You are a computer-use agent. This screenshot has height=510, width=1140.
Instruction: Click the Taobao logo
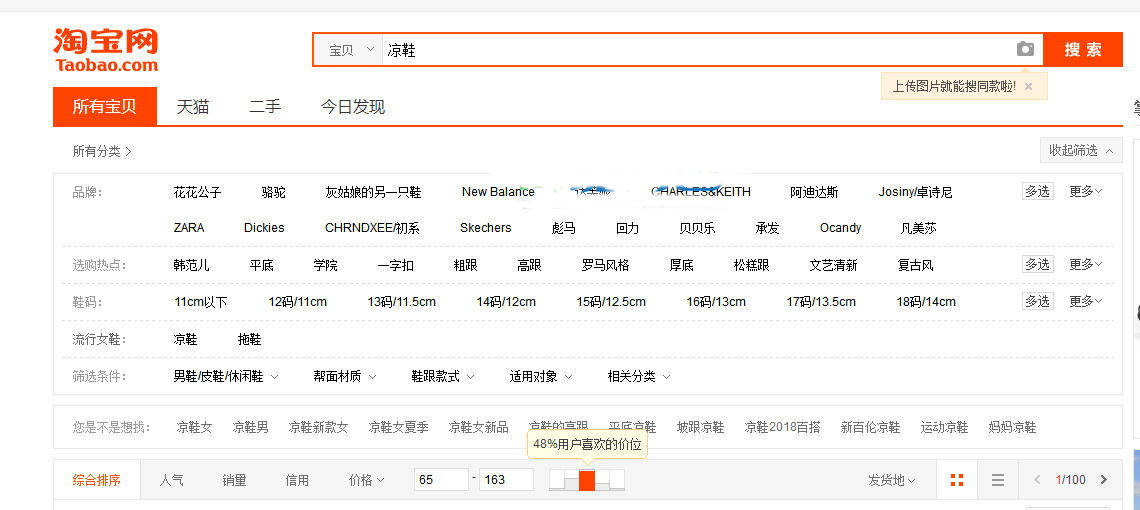(x=106, y=49)
